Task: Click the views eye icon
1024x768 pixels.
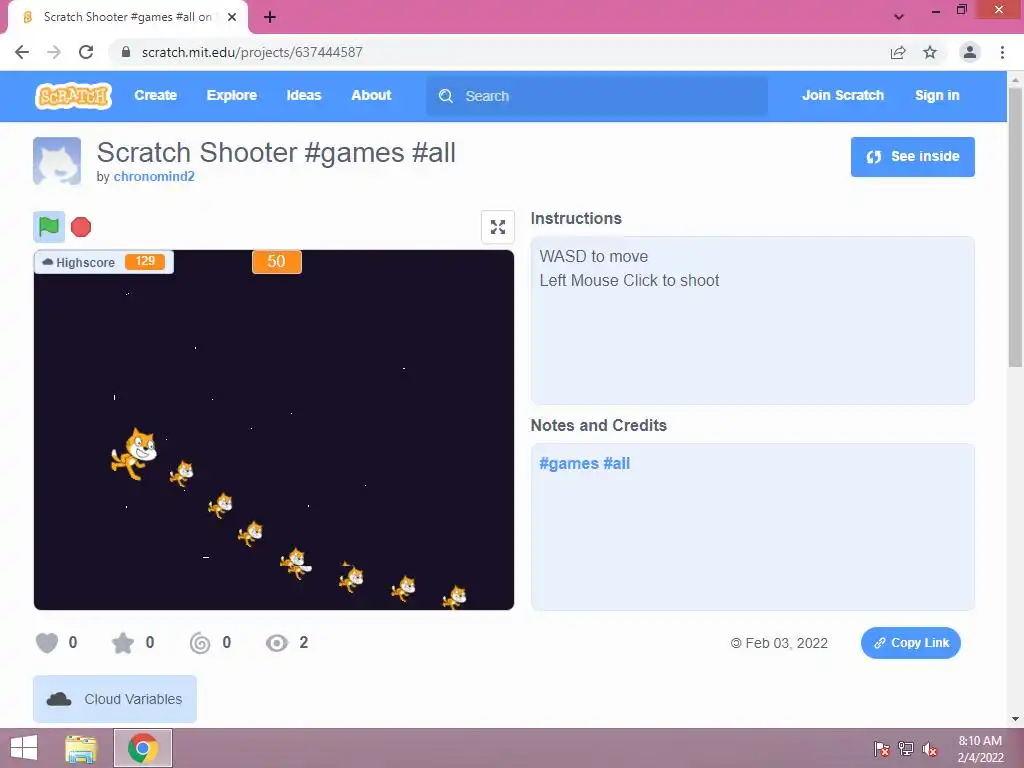Action: [x=277, y=643]
